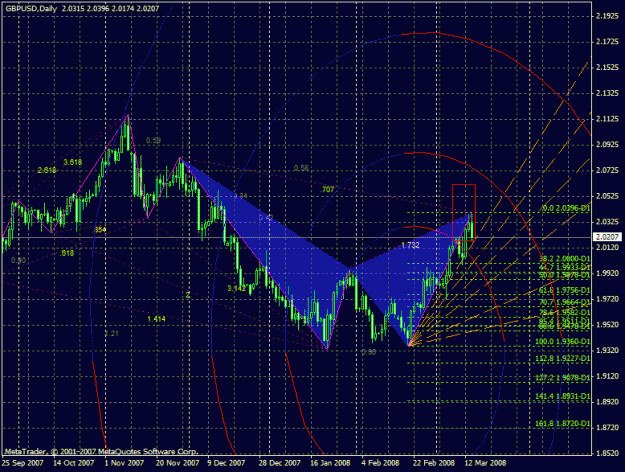The height and width of the screenshot is (472, 625).
Task: Click the .707 ratio label
Action: (x=327, y=190)
